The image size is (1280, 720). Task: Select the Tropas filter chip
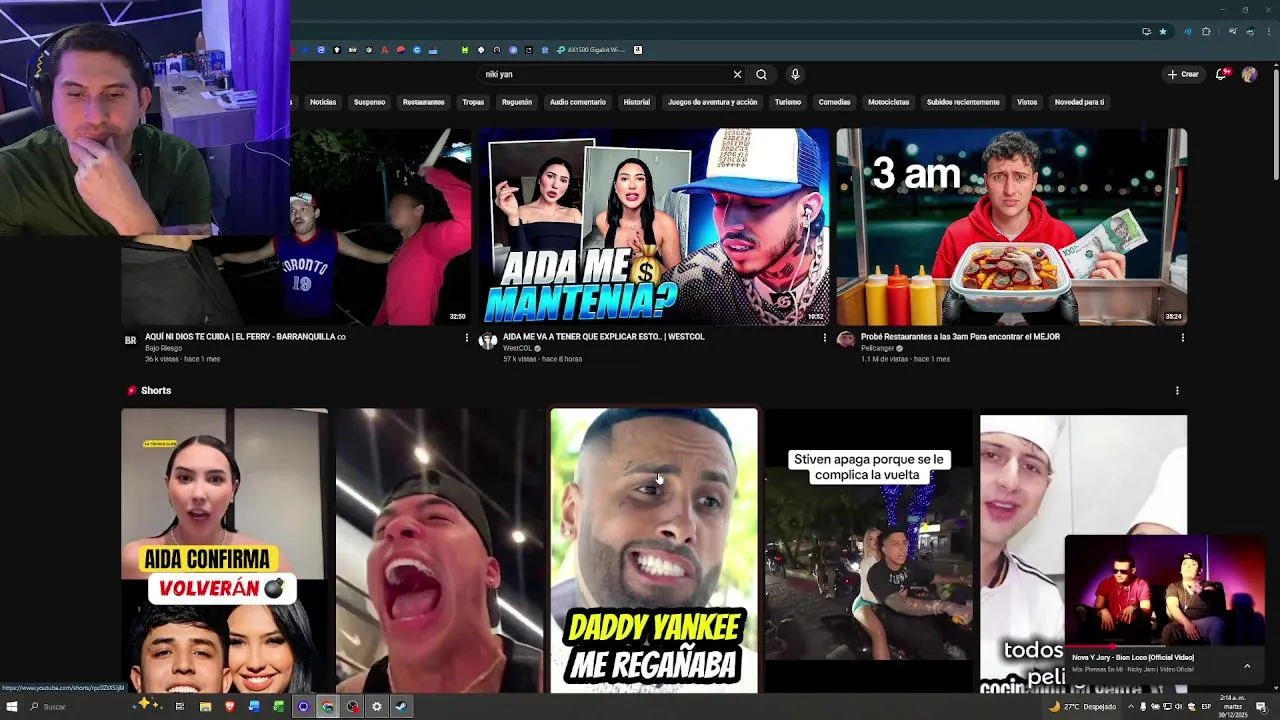tap(473, 102)
